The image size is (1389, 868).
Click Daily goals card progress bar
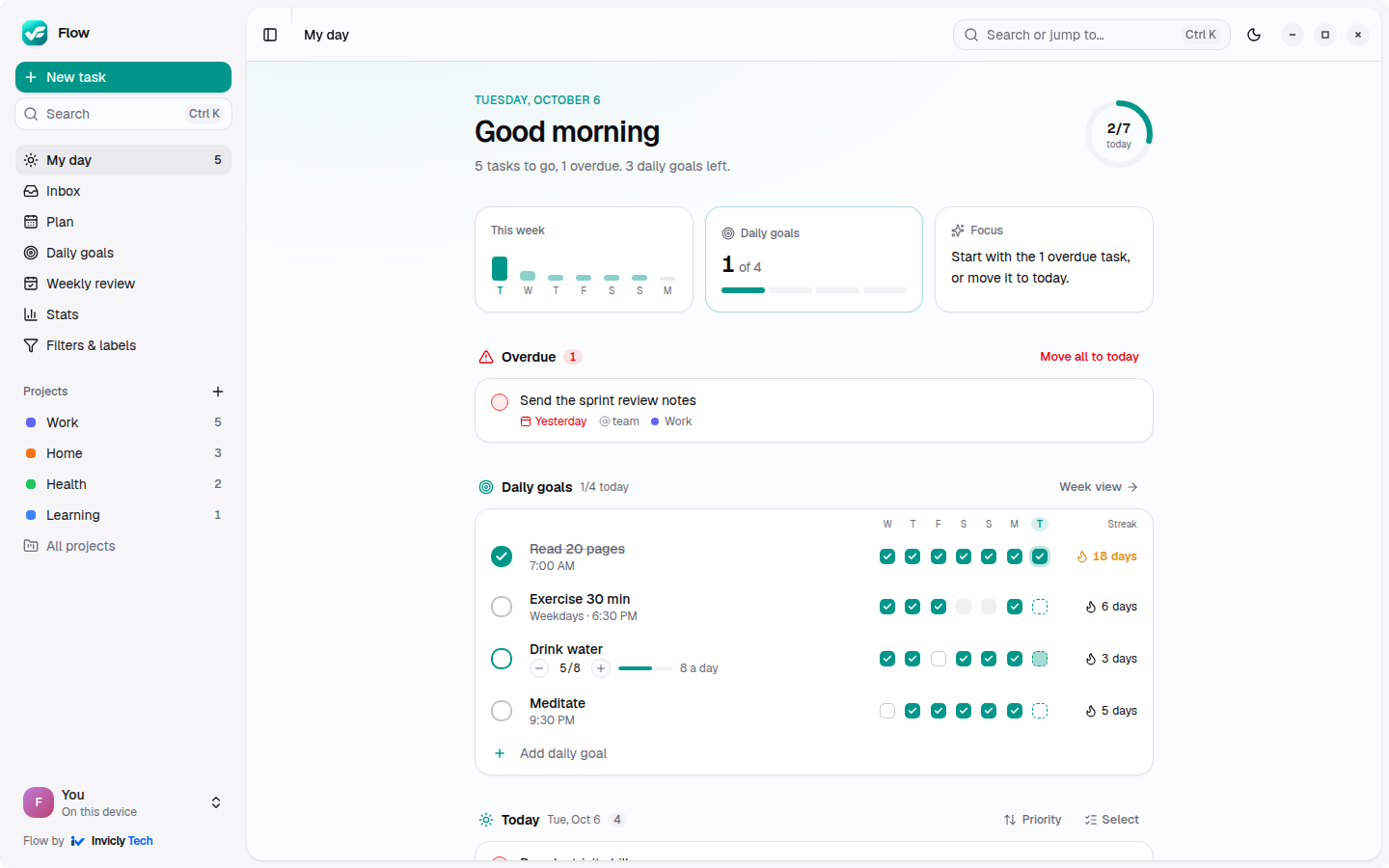tap(814, 290)
